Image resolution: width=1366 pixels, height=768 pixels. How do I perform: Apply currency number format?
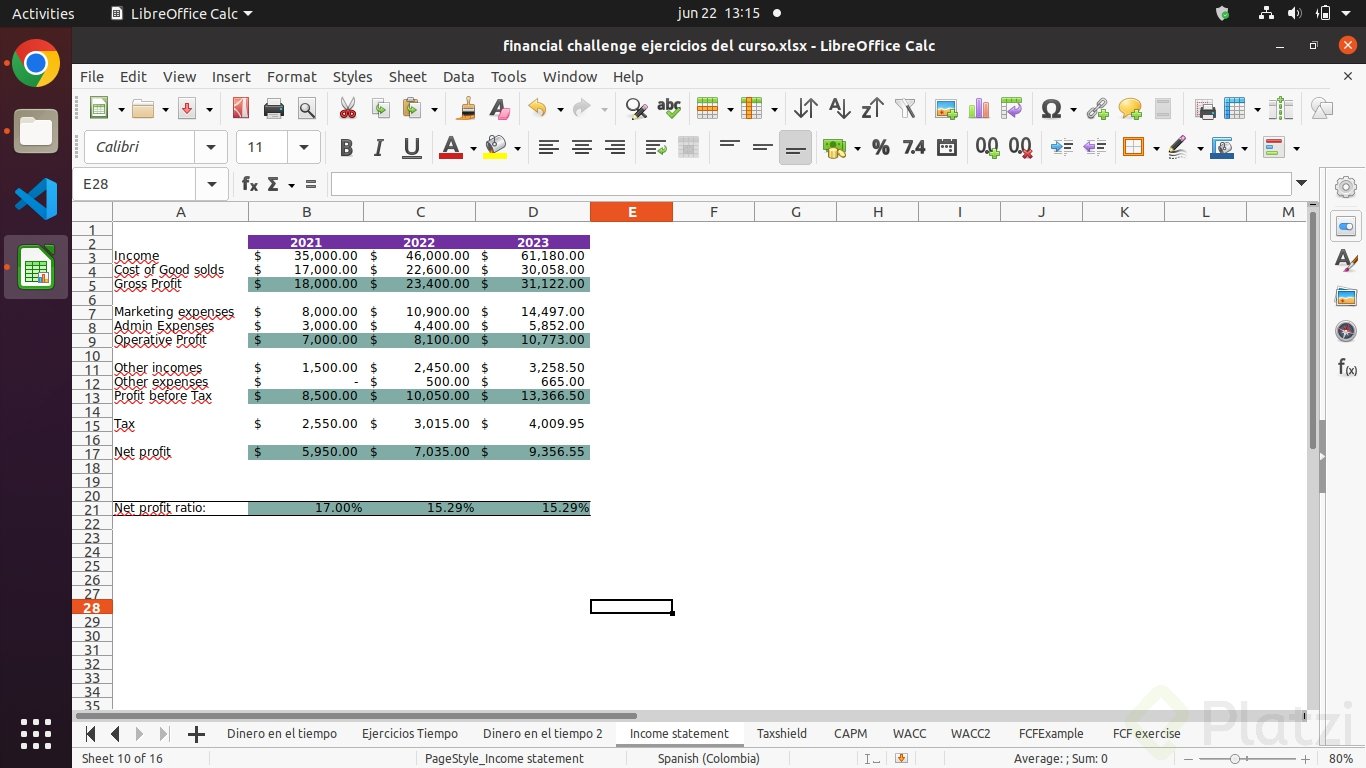[x=834, y=147]
